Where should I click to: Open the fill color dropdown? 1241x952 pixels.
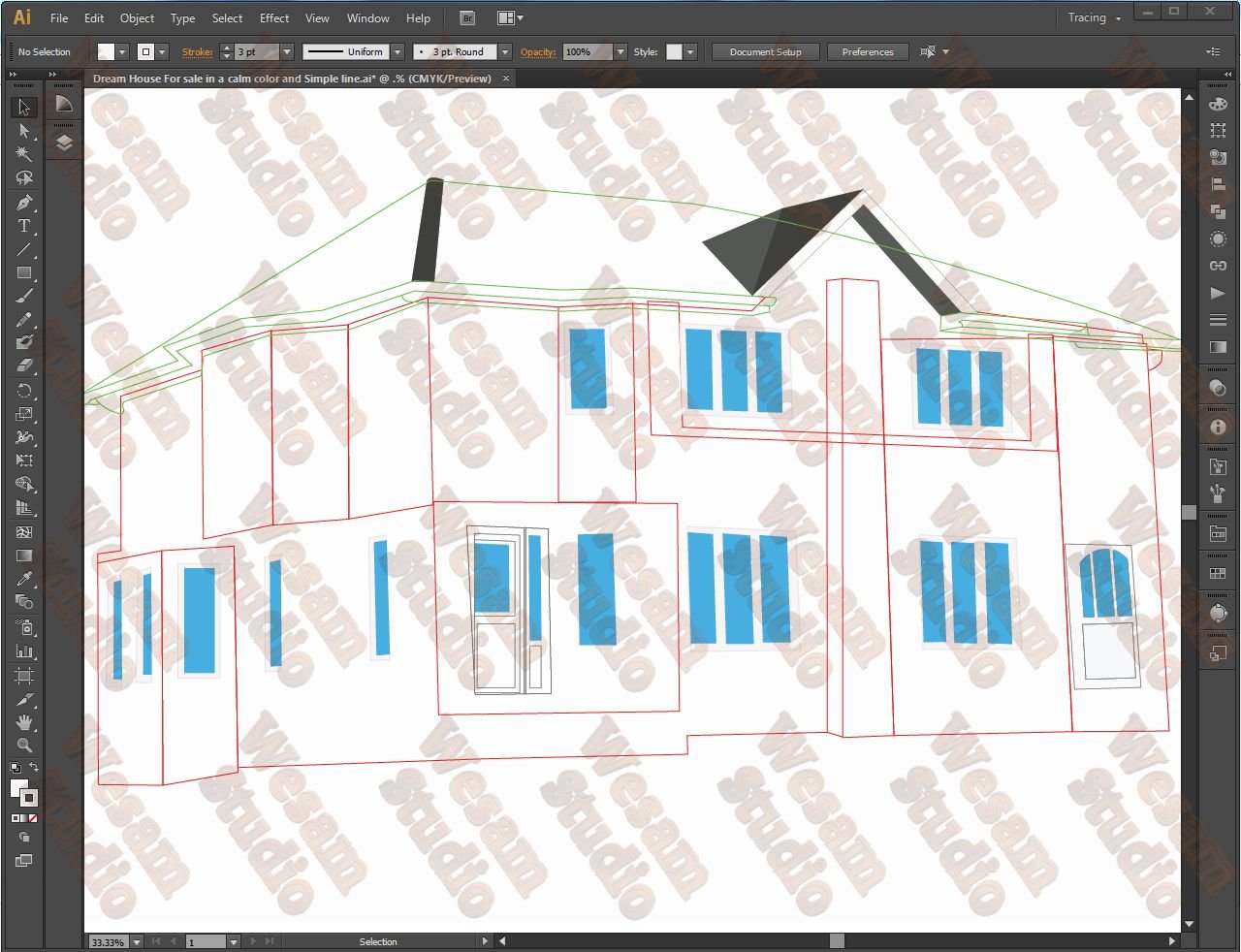click(x=122, y=52)
